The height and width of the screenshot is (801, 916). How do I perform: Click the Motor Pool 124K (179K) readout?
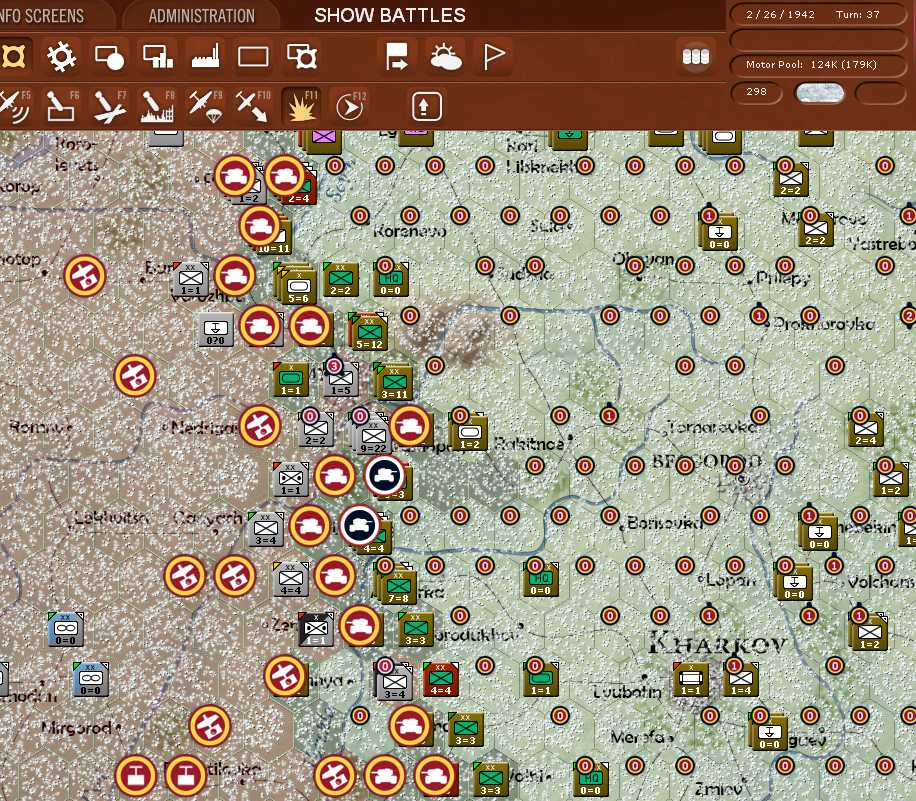tap(817, 65)
